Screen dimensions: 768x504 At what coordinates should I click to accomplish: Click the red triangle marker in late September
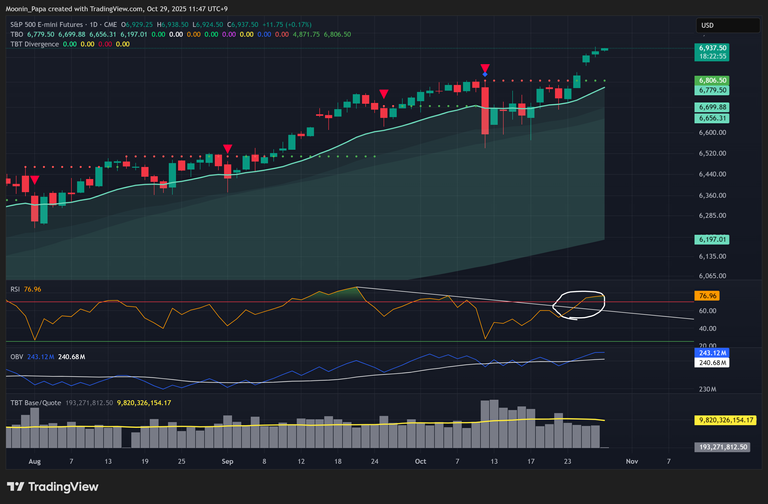(383, 93)
